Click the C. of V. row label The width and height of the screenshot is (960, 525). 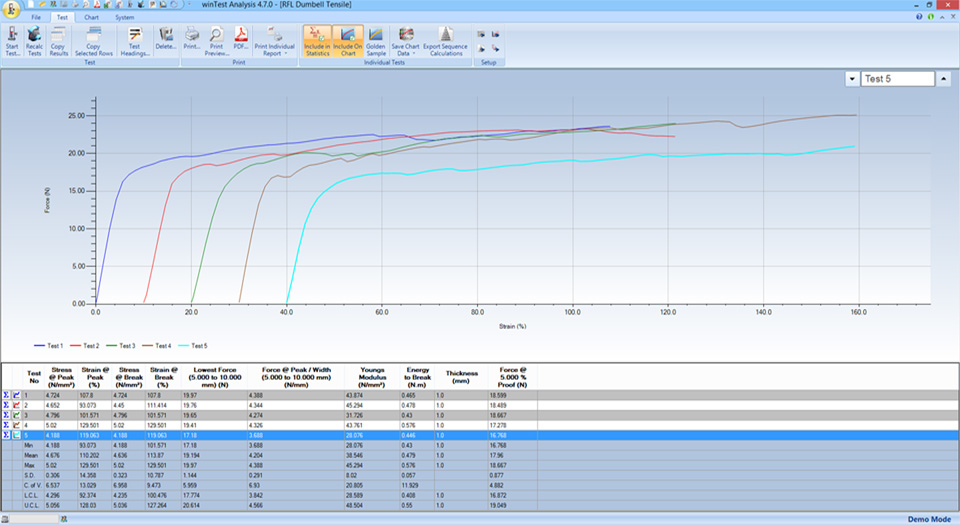(x=33, y=485)
